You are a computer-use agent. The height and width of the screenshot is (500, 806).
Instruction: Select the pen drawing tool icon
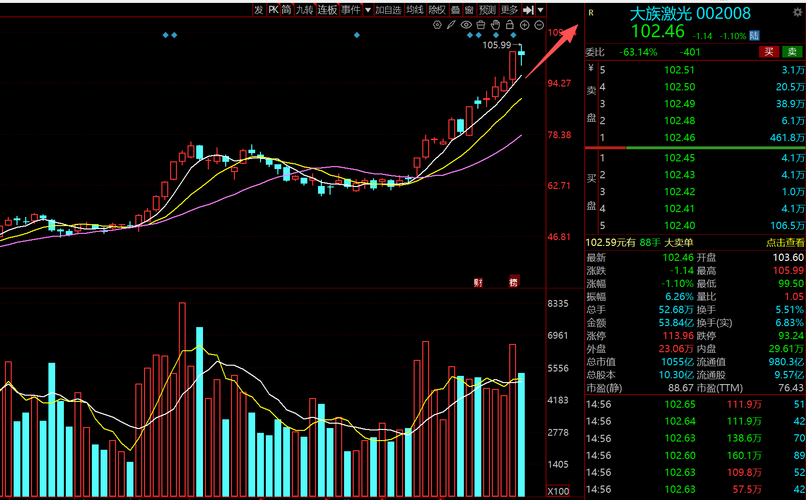point(451,25)
